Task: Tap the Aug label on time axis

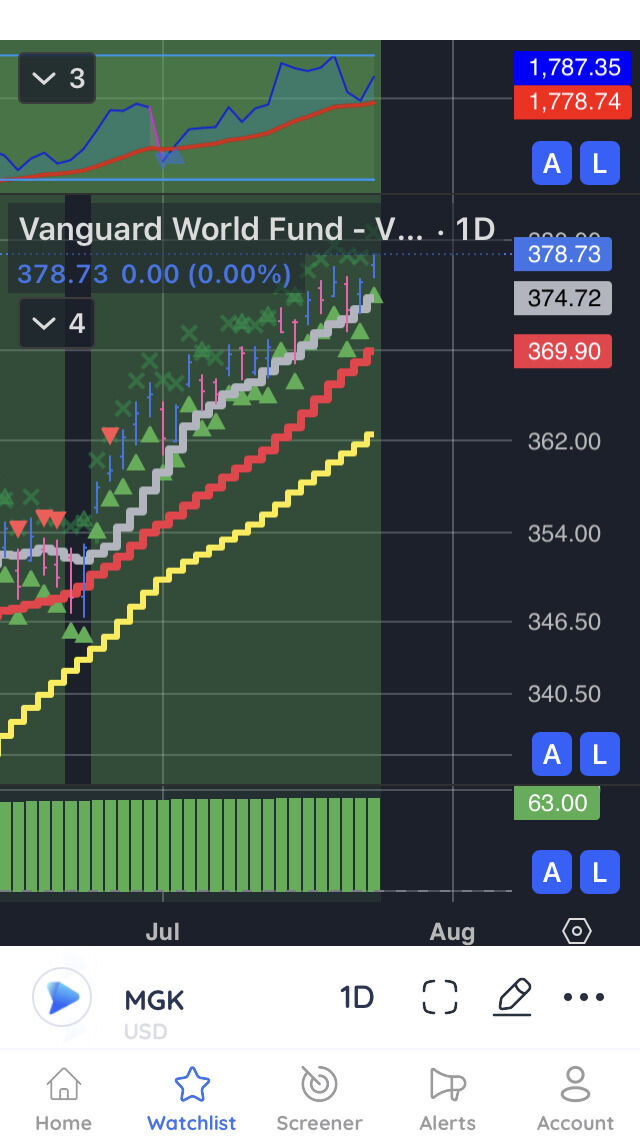Action: tap(452, 932)
